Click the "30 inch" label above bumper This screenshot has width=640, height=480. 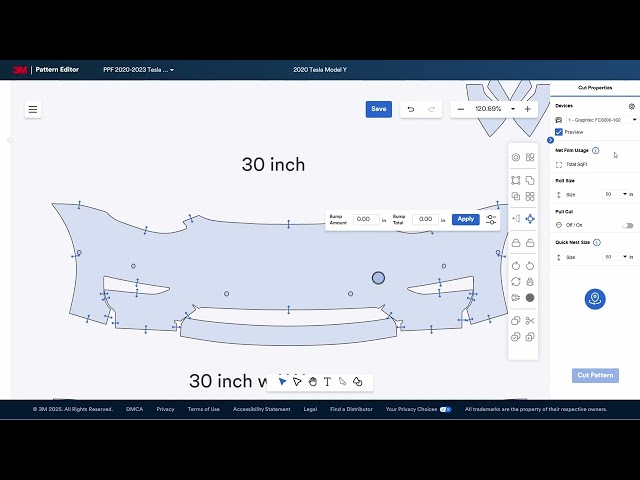click(273, 164)
